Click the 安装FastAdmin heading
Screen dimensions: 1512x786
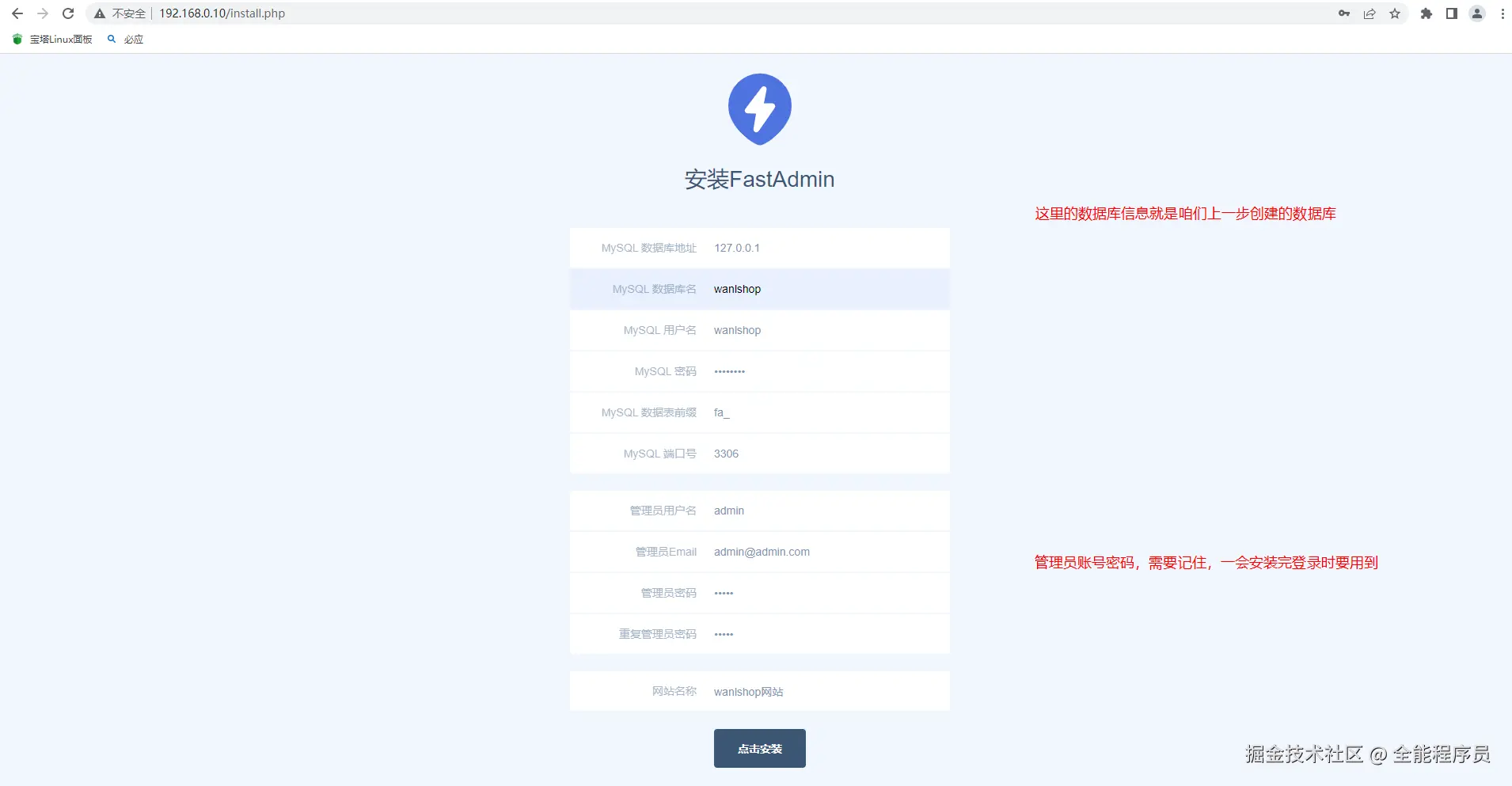(x=760, y=180)
